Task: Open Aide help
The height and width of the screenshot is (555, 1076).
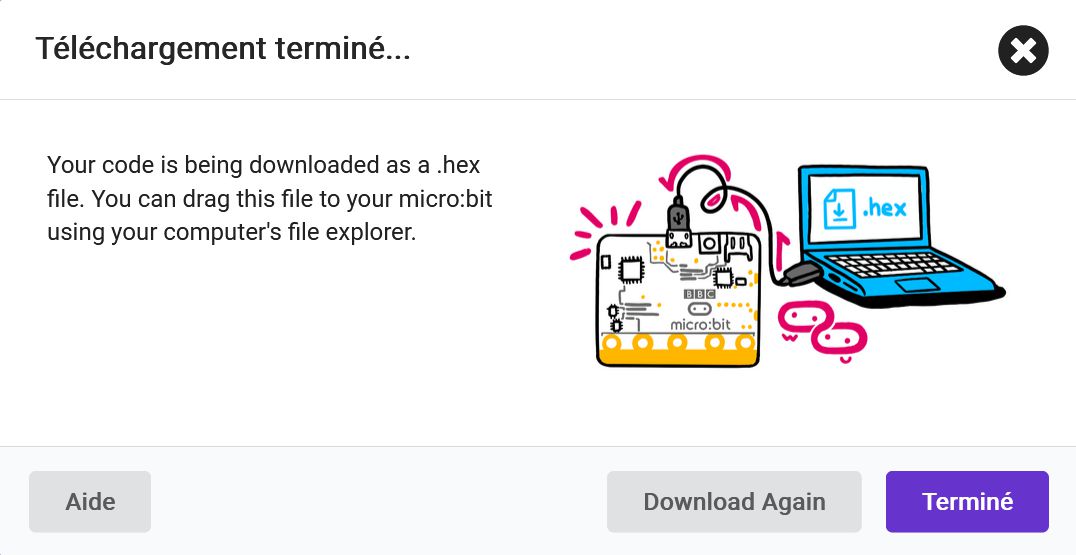Action: 90,501
